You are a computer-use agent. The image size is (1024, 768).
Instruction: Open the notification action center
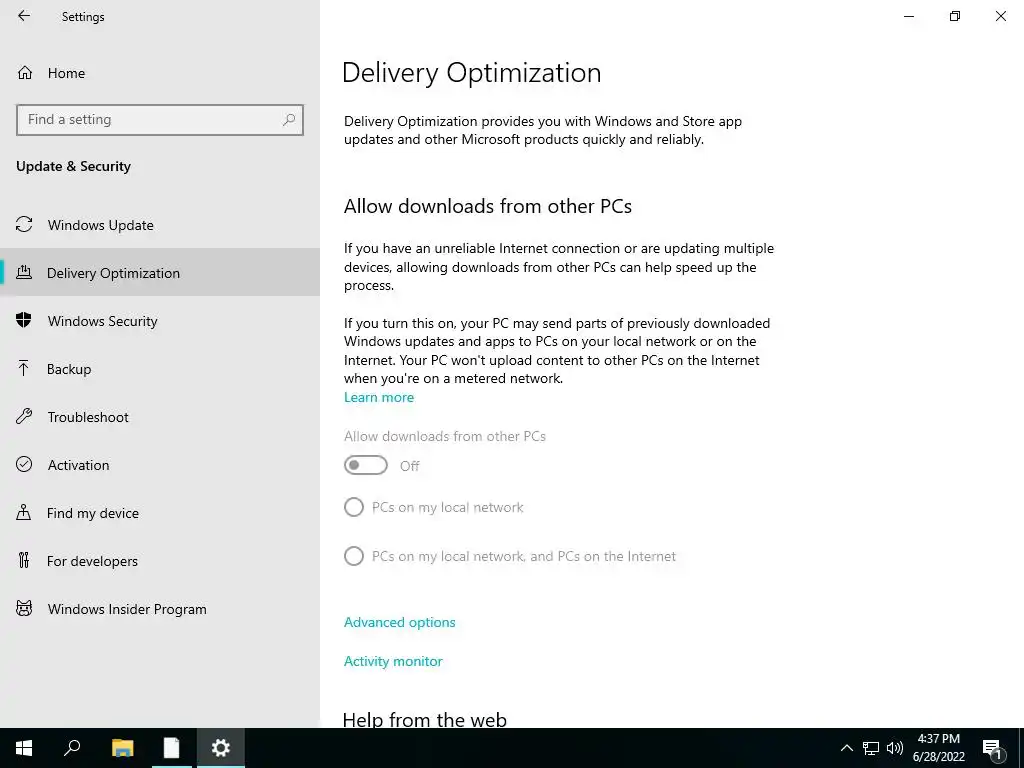pos(993,749)
